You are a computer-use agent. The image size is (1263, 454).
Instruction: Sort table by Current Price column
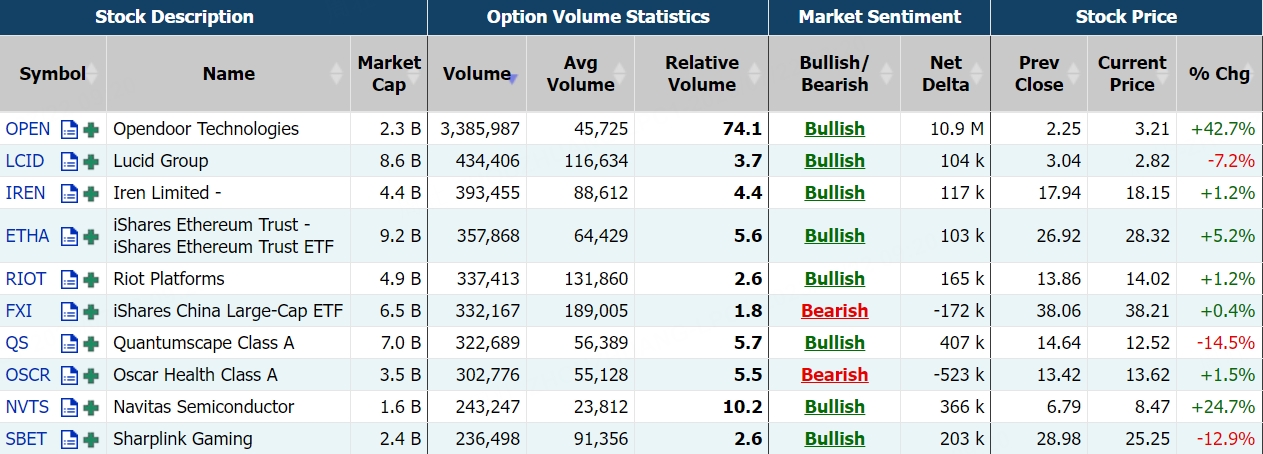coord(1132,74)
